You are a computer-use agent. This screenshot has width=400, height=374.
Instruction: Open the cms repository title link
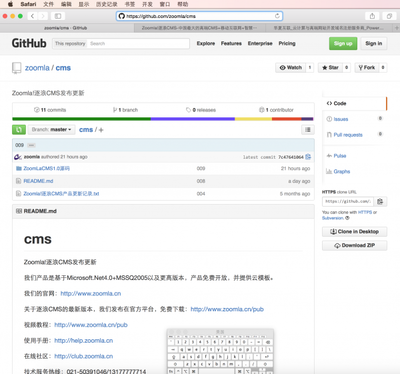tap(63, 68)
